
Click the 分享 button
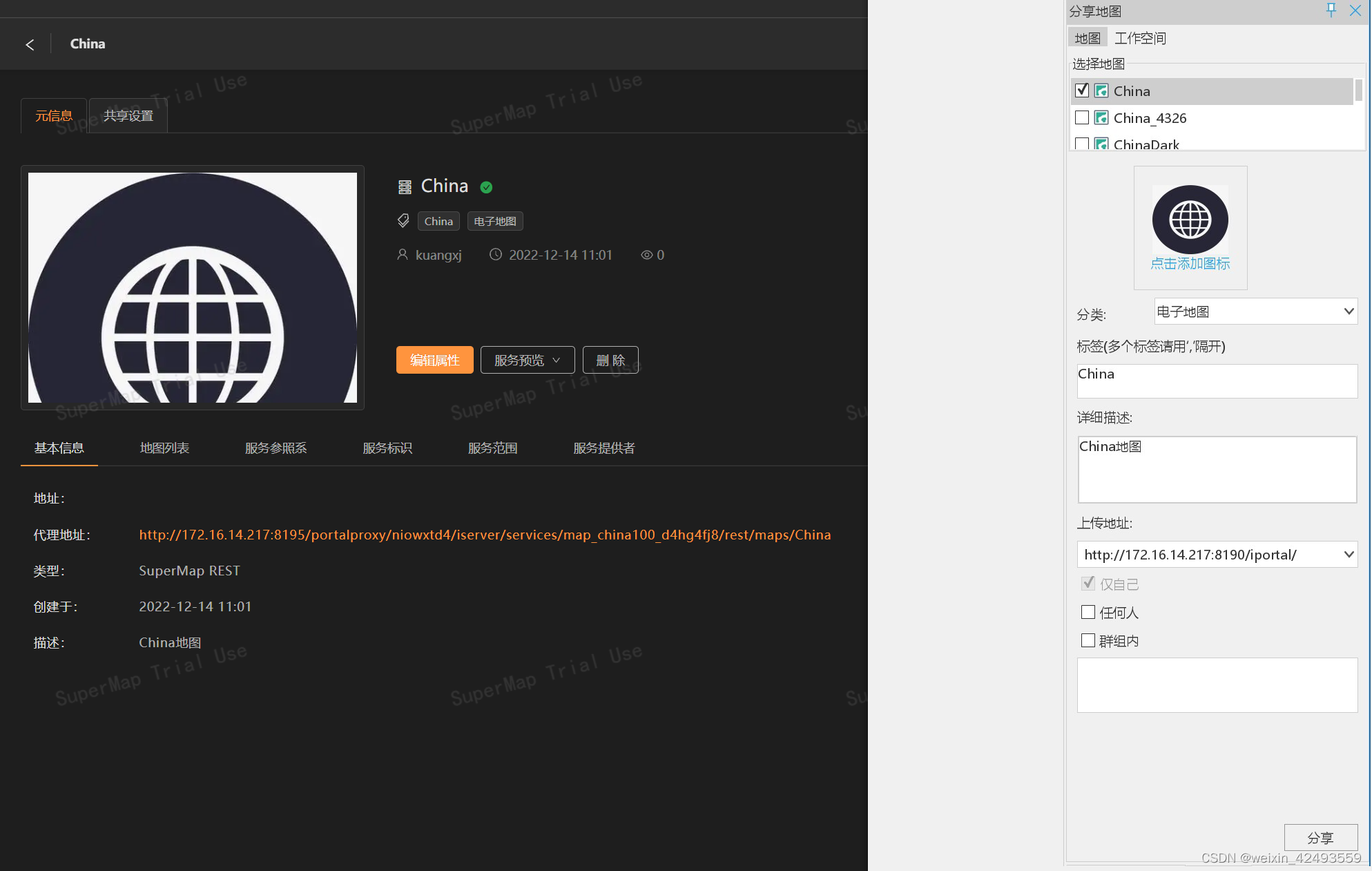[x=1321, y=838]
